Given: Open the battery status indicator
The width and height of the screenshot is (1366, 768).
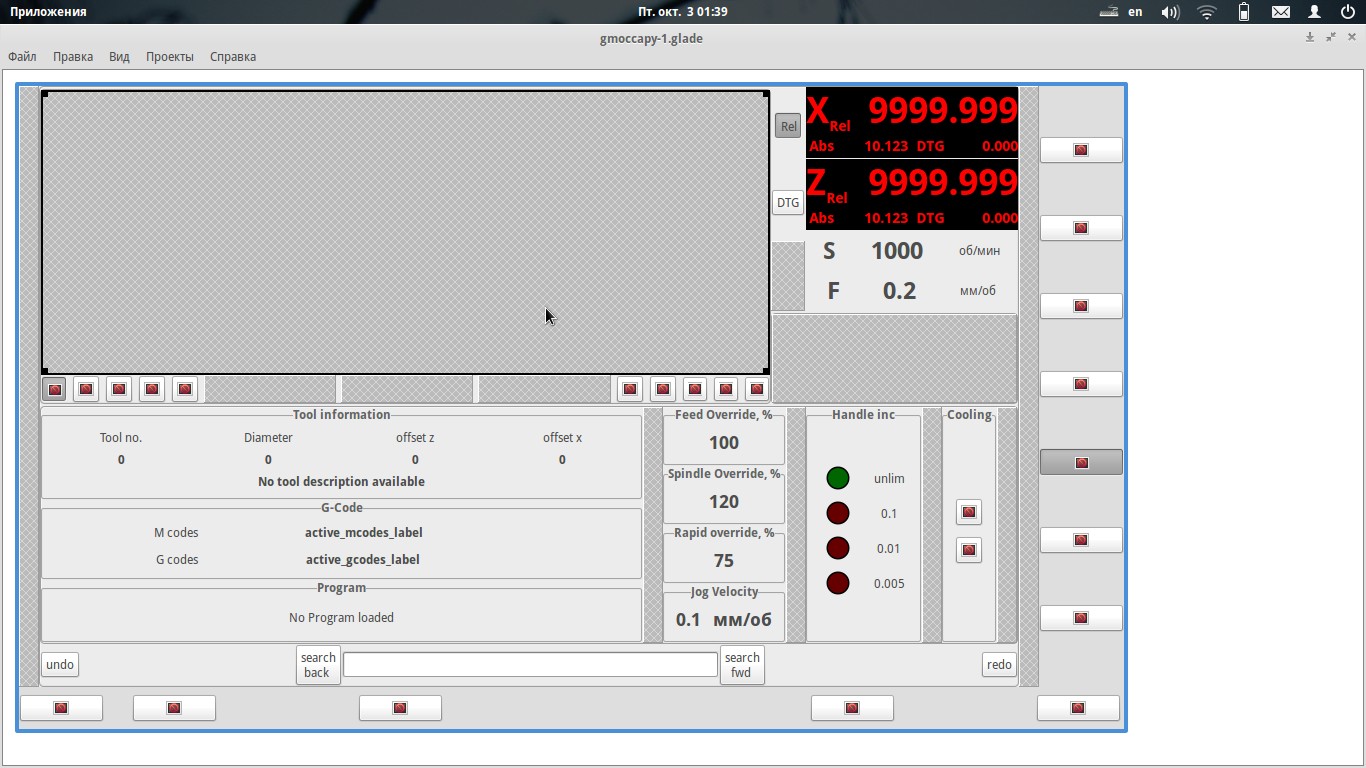Looking at the screenshot, I should coord(1244,12).
